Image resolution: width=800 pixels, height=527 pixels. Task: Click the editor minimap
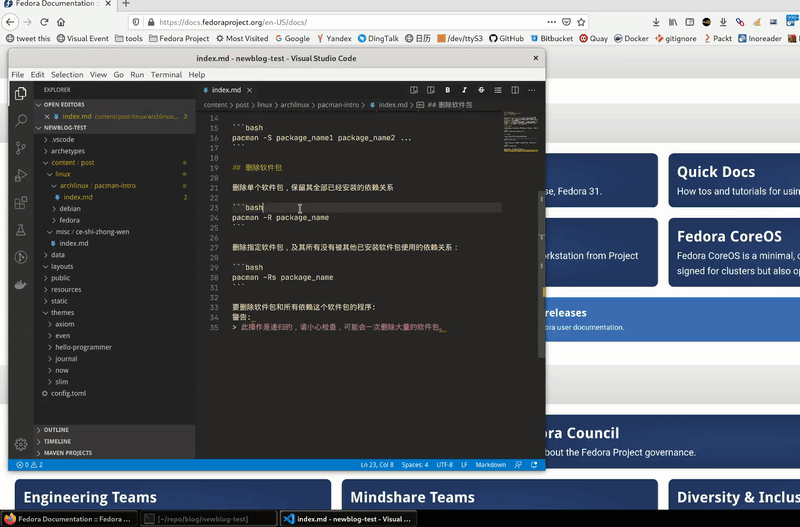coord(521,131)
